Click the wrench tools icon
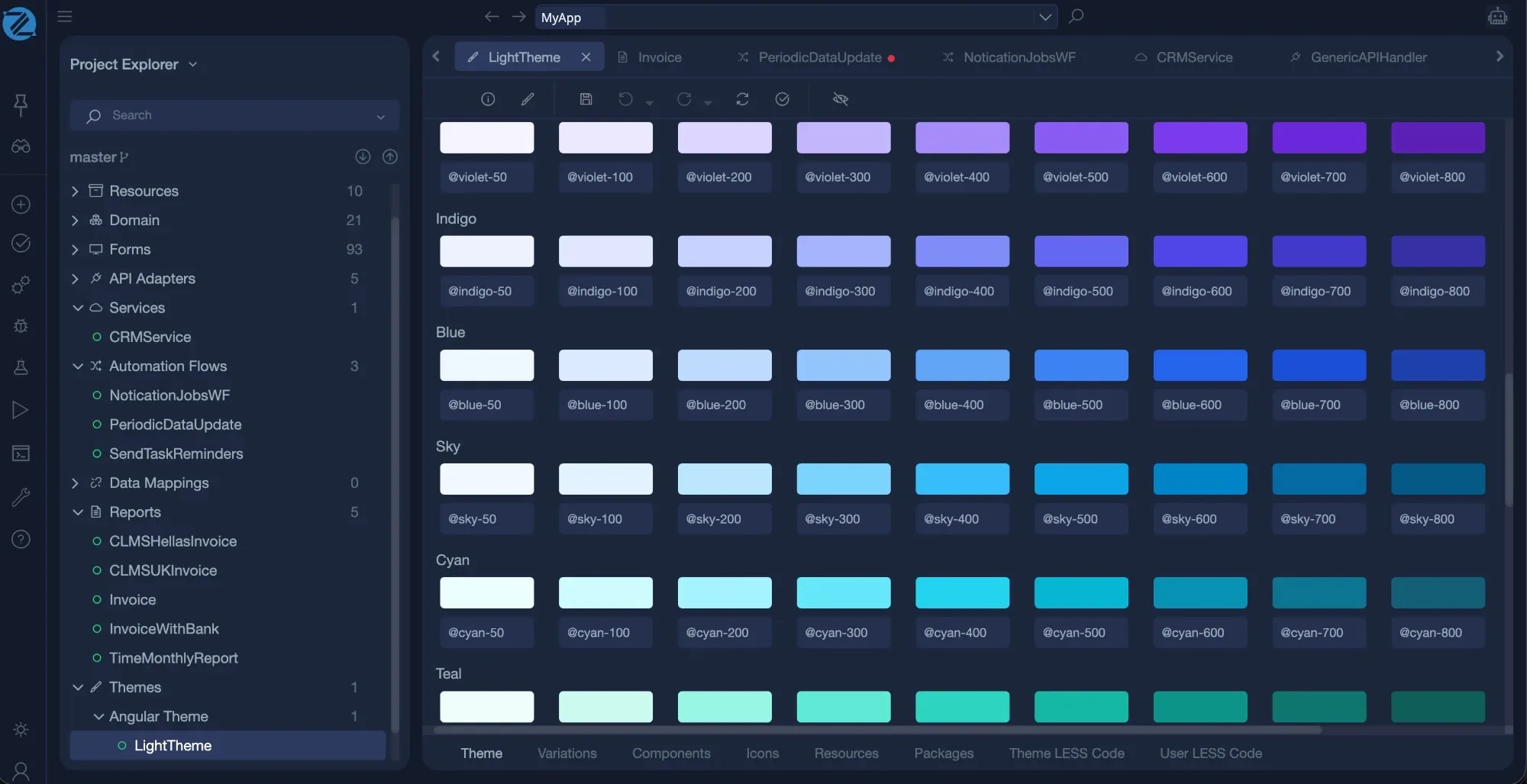 tap(21, 497)
